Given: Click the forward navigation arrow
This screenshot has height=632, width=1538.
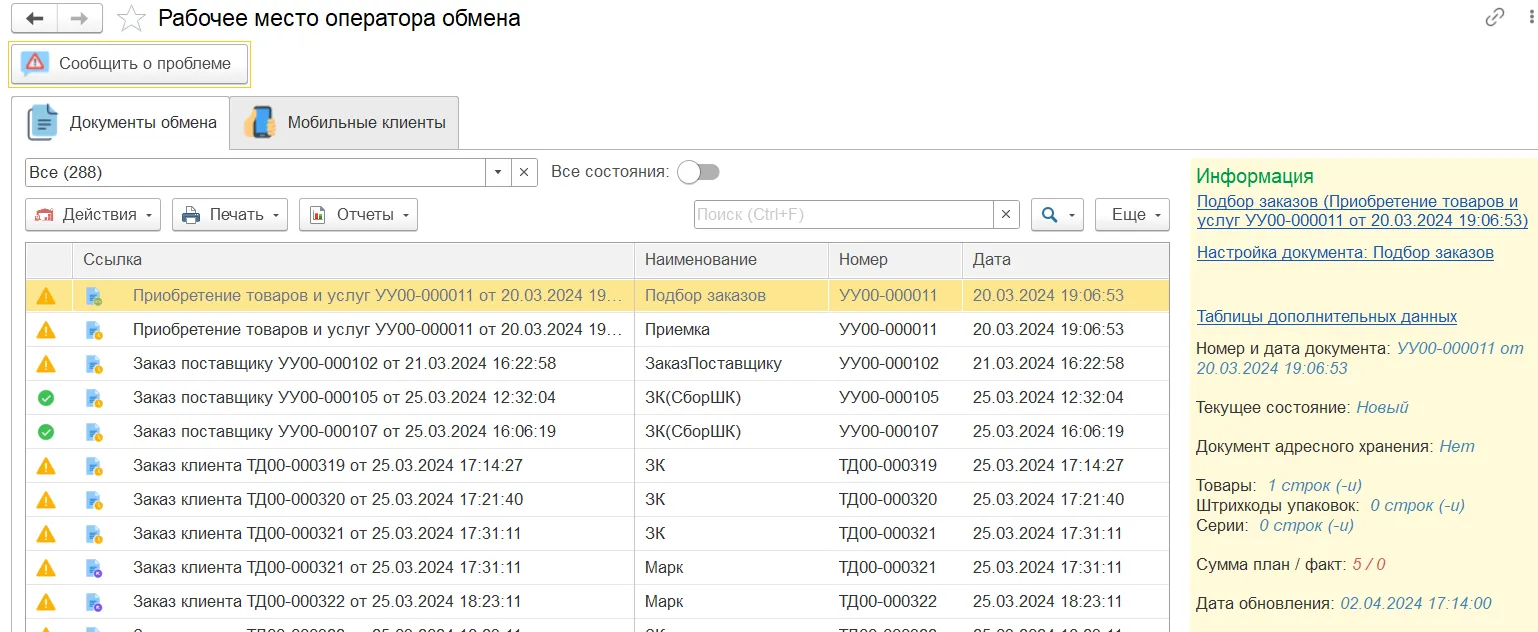Looking at the screenshot, I should (80, 19).
